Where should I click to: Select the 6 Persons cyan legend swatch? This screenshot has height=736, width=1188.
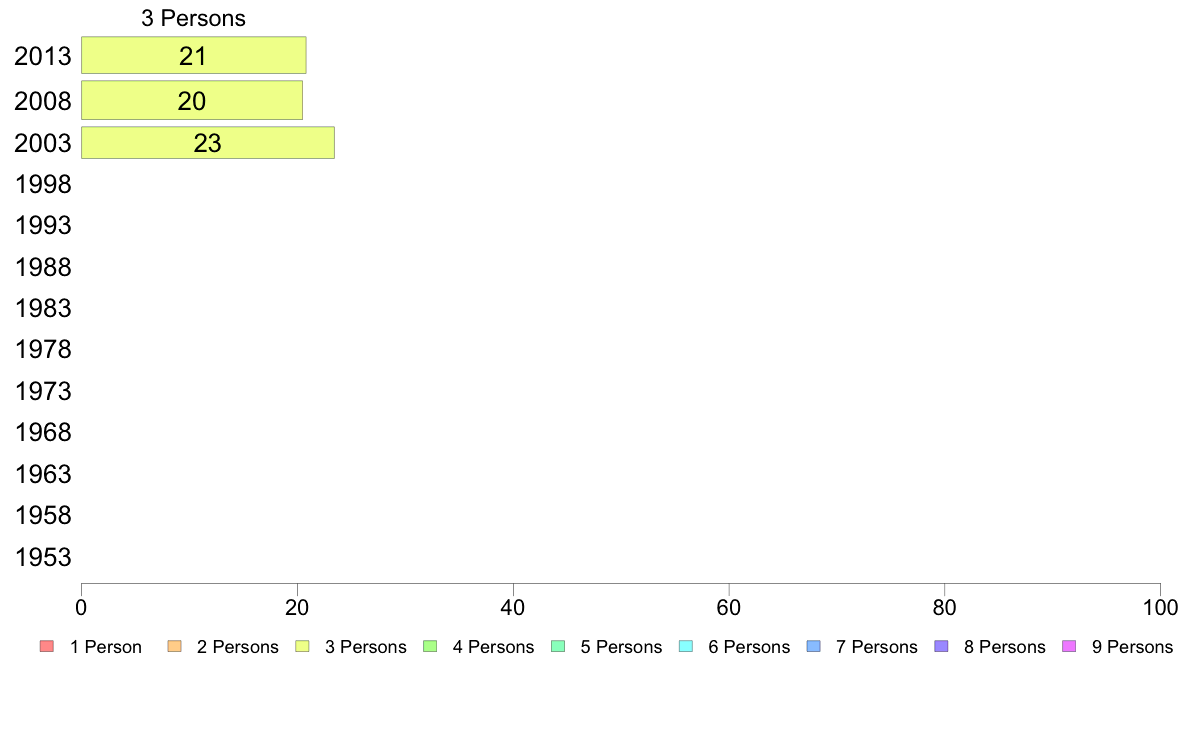point(686,647)
